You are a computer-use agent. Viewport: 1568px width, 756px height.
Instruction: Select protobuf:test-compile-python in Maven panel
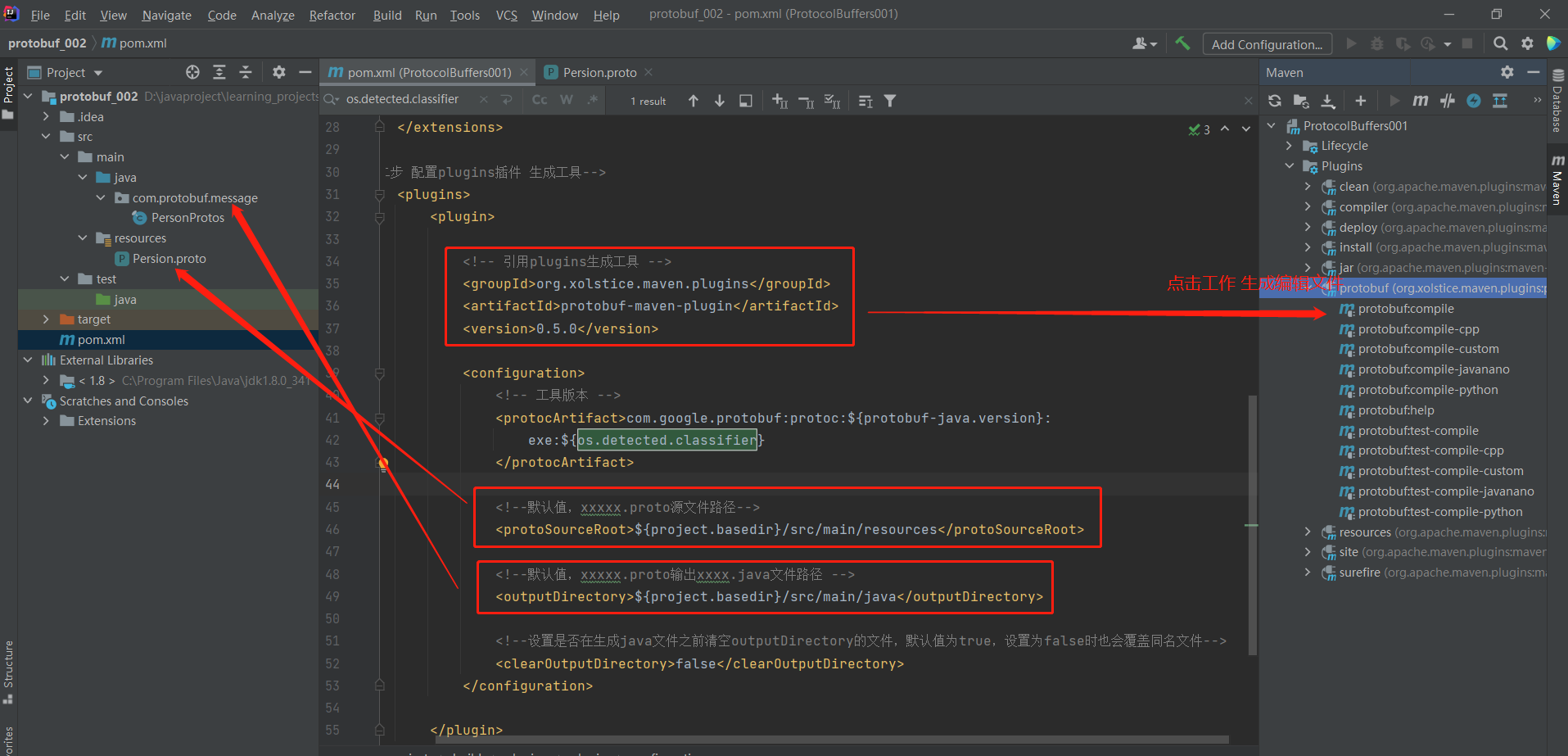(1439, 511)
